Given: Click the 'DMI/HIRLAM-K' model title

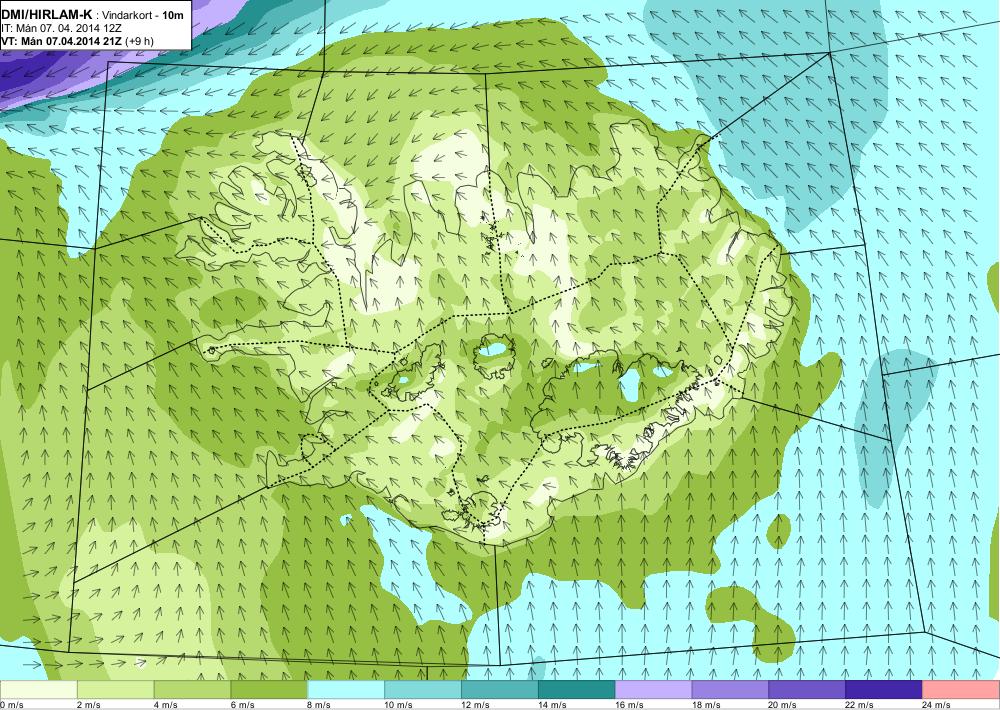Looking at the screenshot, I should (x=47, y=14).
